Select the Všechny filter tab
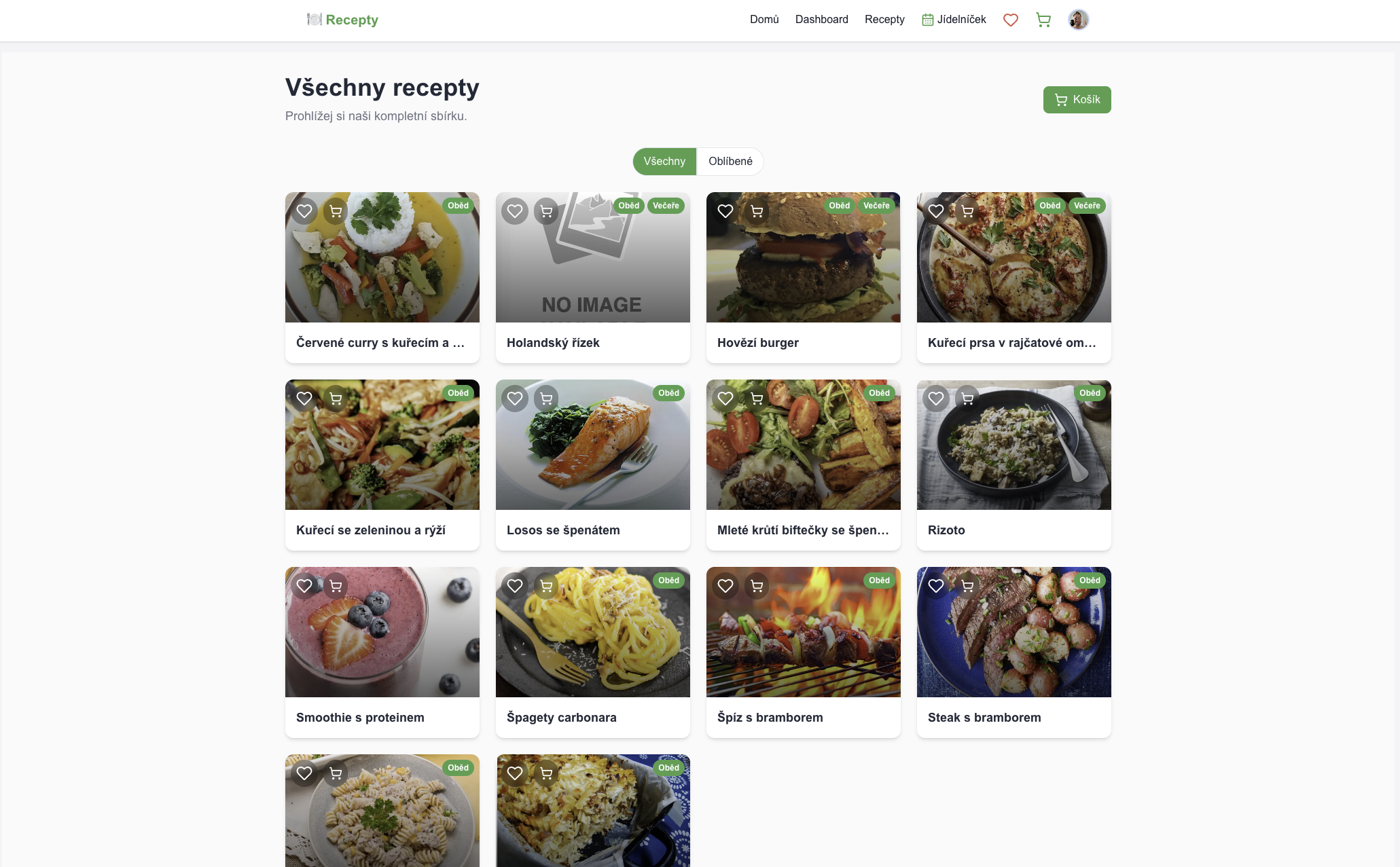Viewport: 1400px width, 867px height. coord(664,162)
